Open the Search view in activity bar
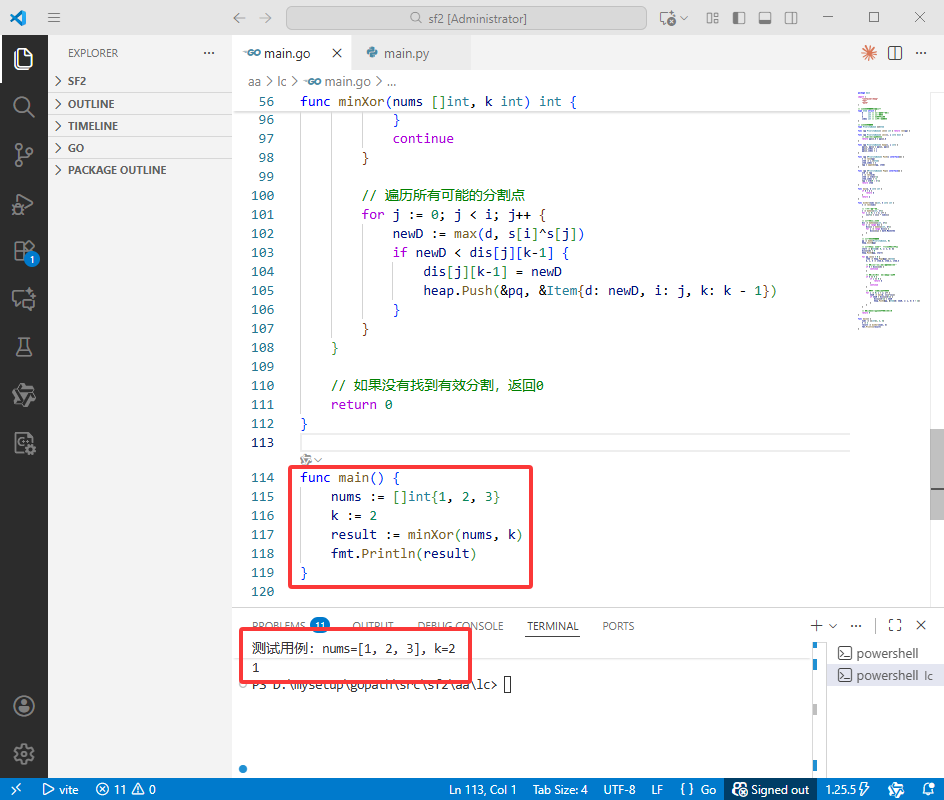 point(23,107)
